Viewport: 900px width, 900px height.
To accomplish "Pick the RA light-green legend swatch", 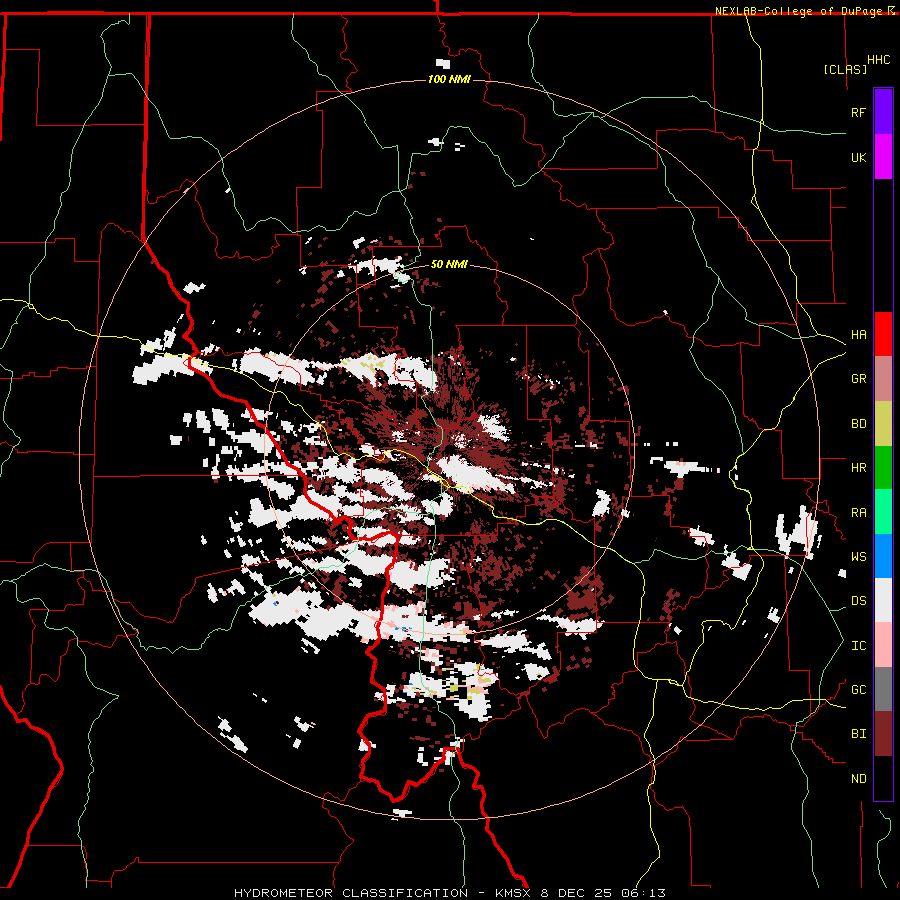I will (883, 512).
